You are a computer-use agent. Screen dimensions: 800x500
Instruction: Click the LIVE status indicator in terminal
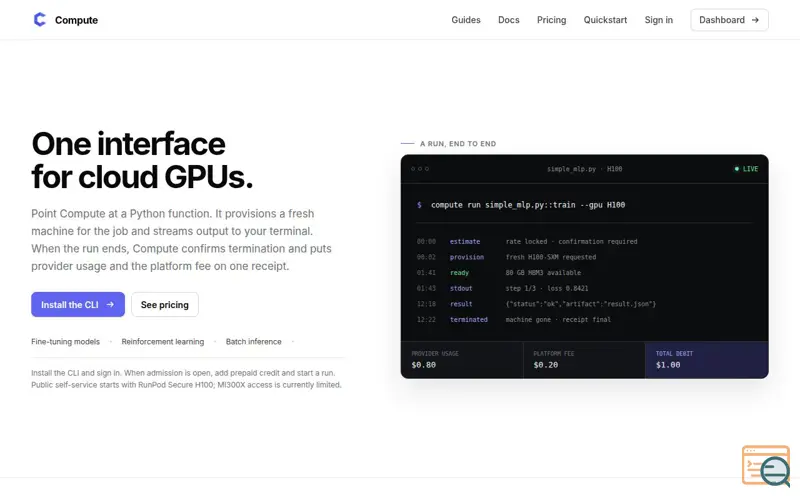point(746,169)
